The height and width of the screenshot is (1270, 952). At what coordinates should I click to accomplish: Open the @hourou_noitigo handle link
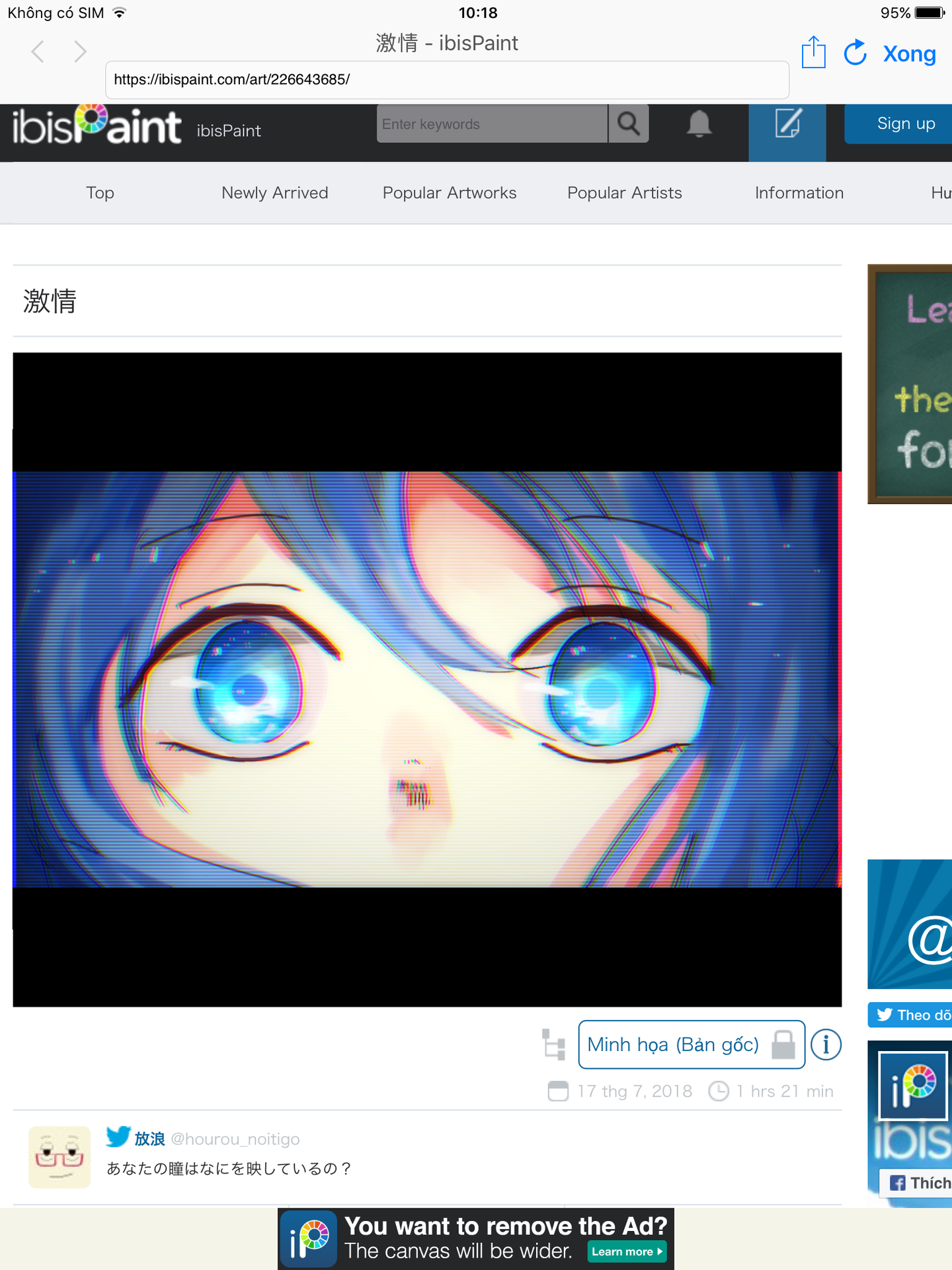[235, 1139]
